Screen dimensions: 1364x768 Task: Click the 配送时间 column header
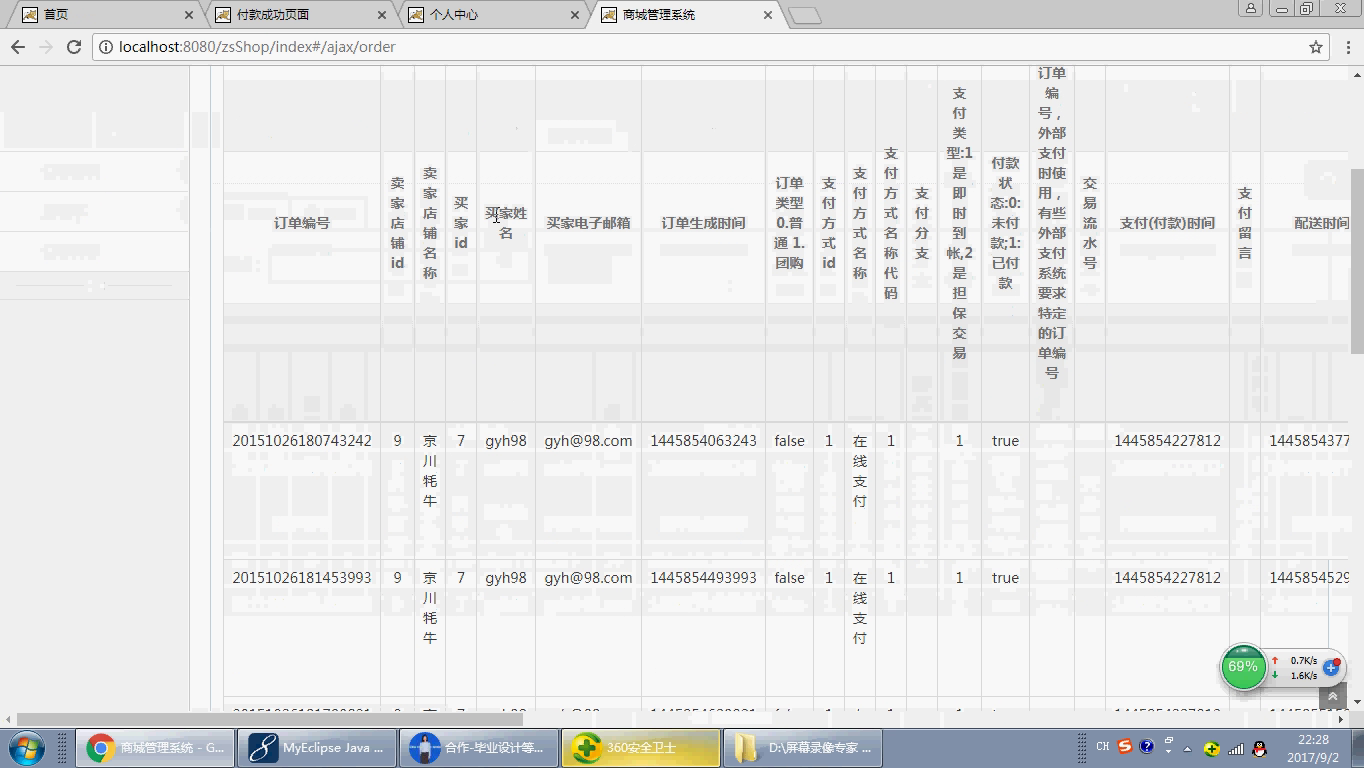(1321, 223)
